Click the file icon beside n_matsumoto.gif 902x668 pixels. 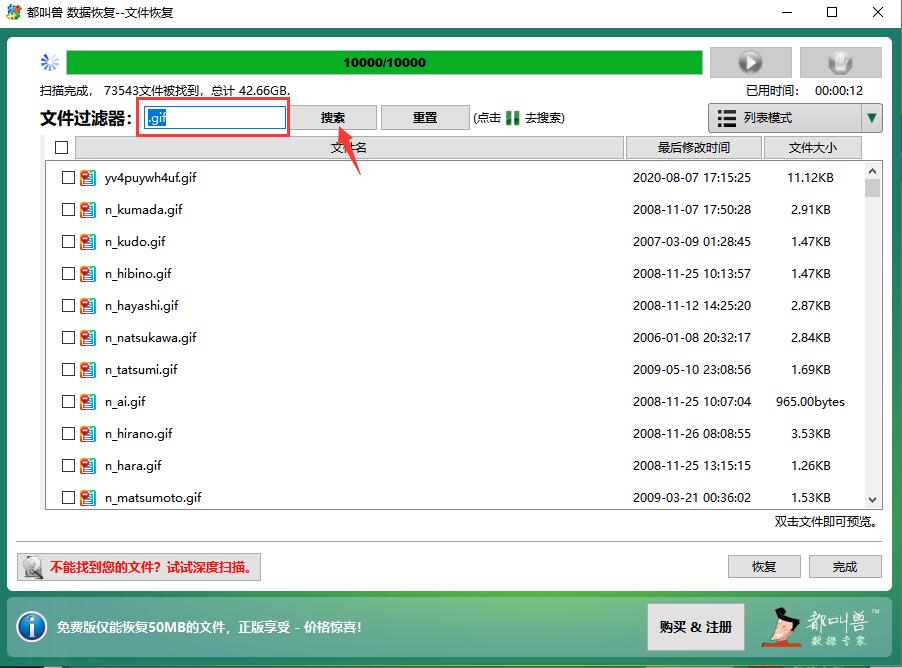88,498
